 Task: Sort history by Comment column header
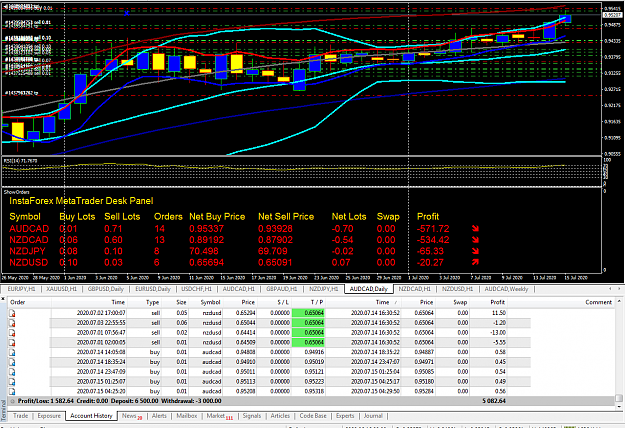tap(598, 302)
